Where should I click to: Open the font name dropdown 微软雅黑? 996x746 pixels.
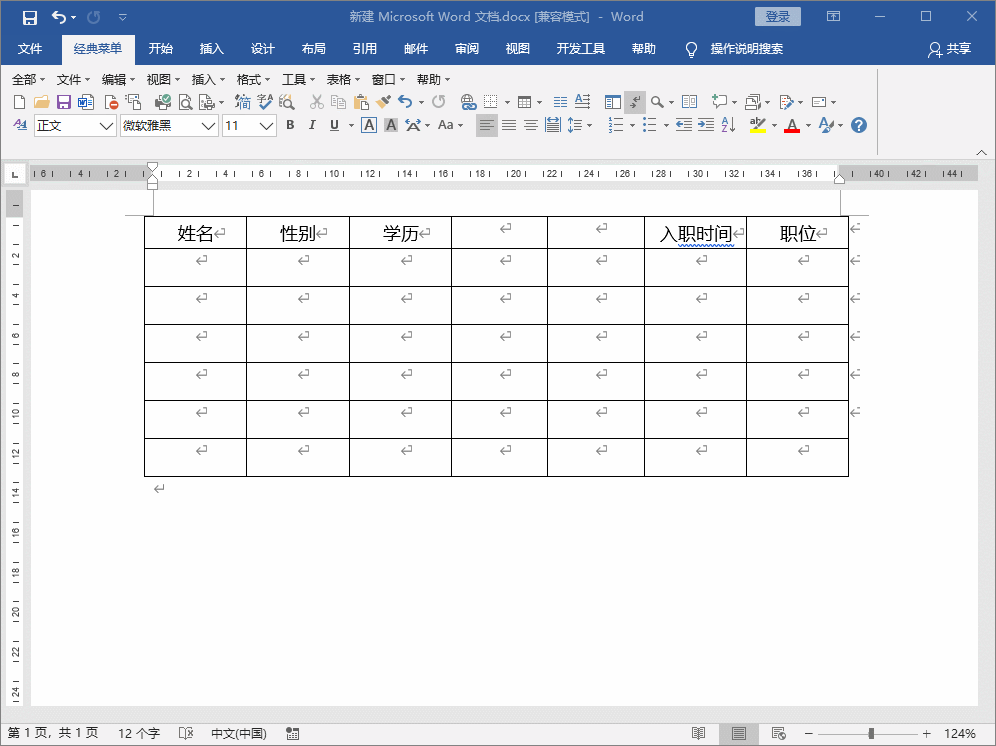[x=168, y=125]
